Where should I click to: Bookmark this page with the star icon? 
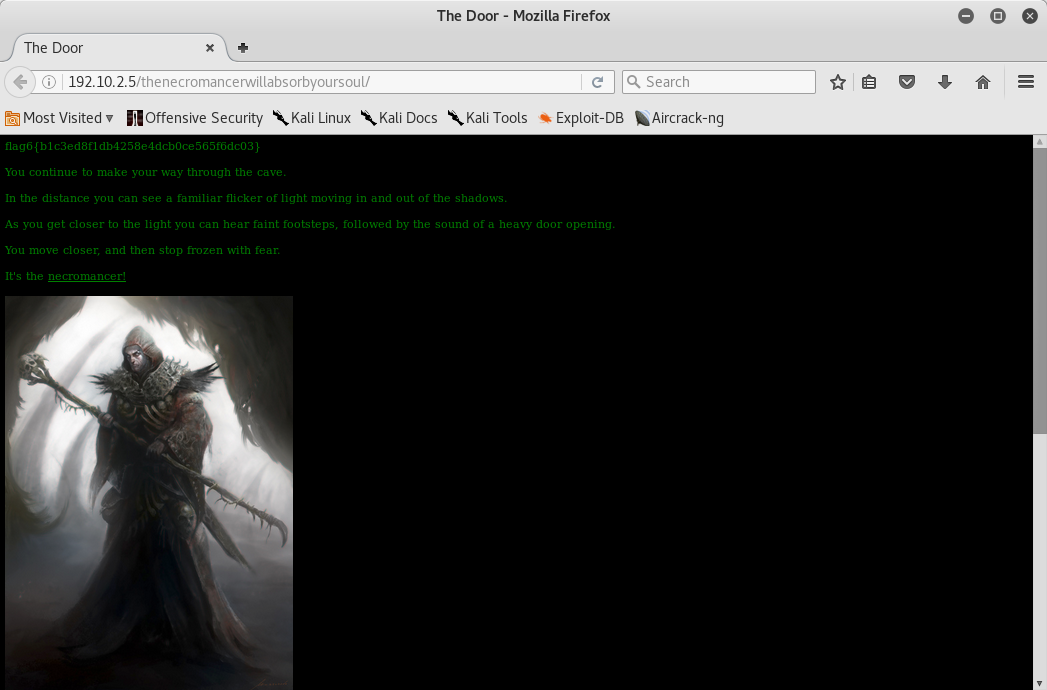click(838, 82)
